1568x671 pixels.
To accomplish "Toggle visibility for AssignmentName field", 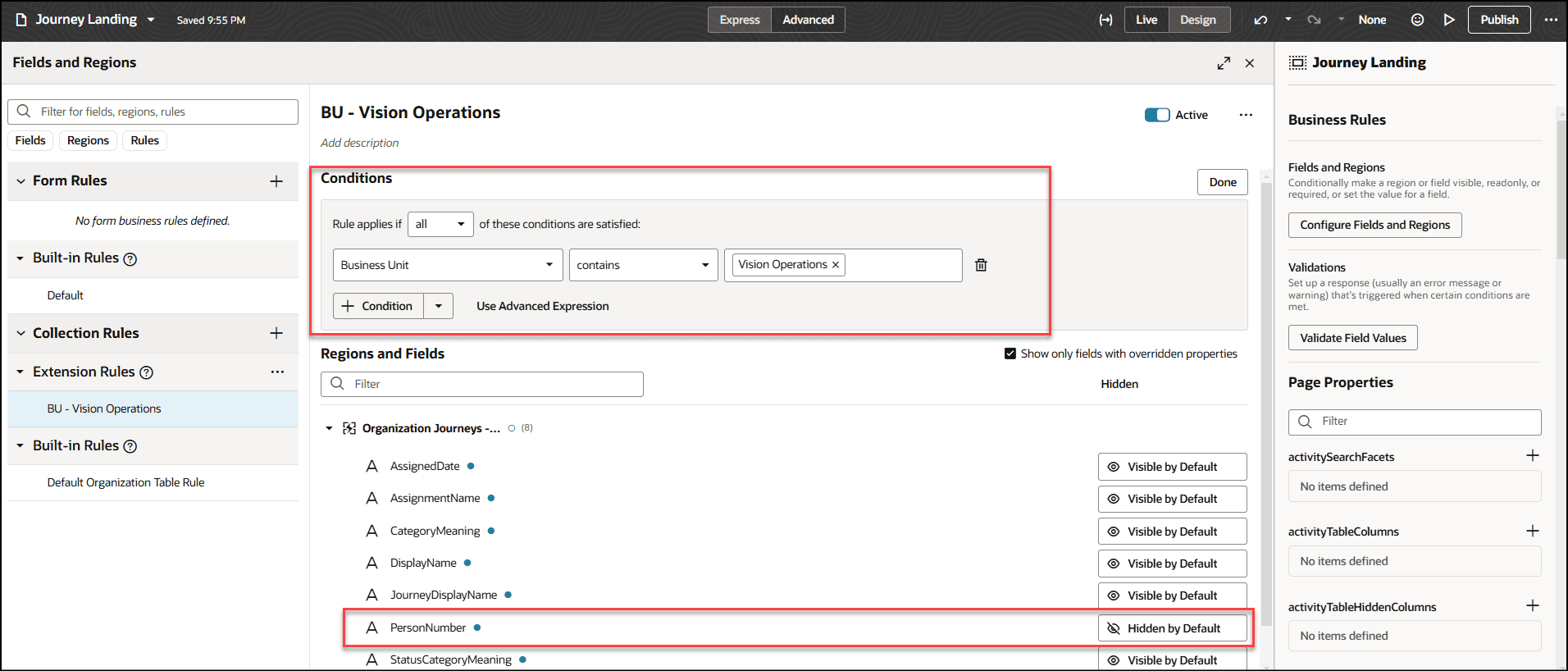I will tap(1173, 499).
